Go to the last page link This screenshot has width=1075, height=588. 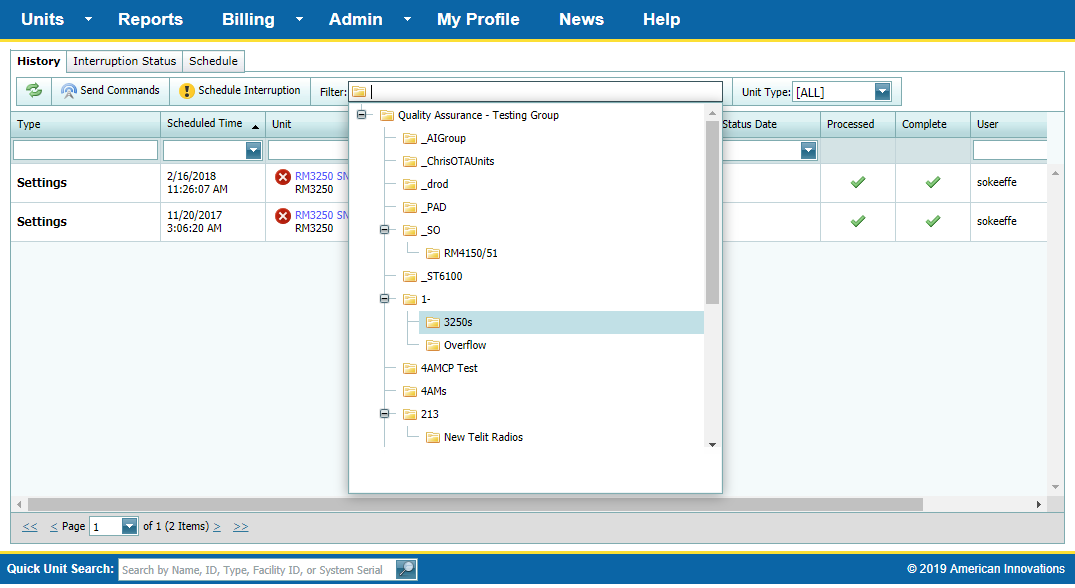[x=241, y=527]
